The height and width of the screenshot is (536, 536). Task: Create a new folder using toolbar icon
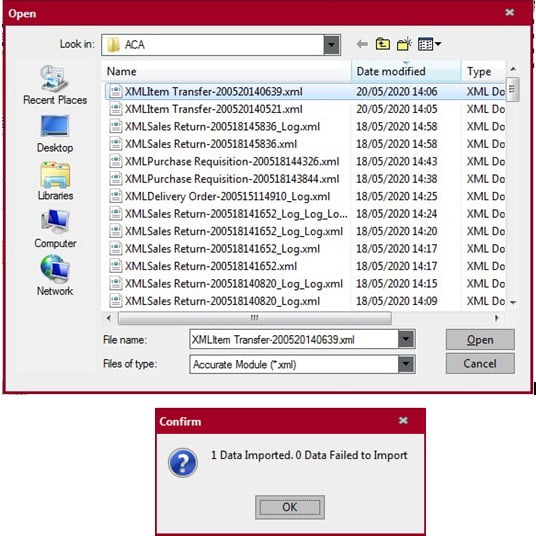(x=404, y=44)
